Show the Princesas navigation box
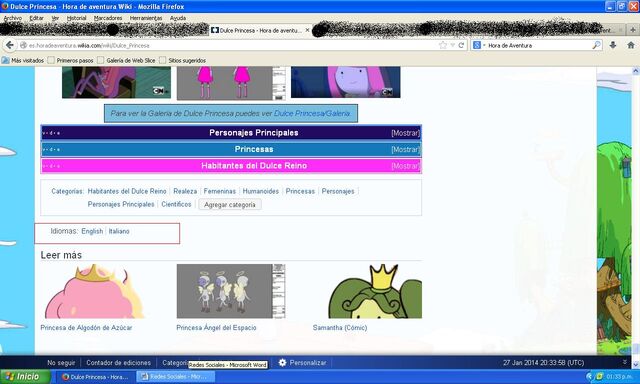This screenshot has height=384, width=640. tap(405, 149)
